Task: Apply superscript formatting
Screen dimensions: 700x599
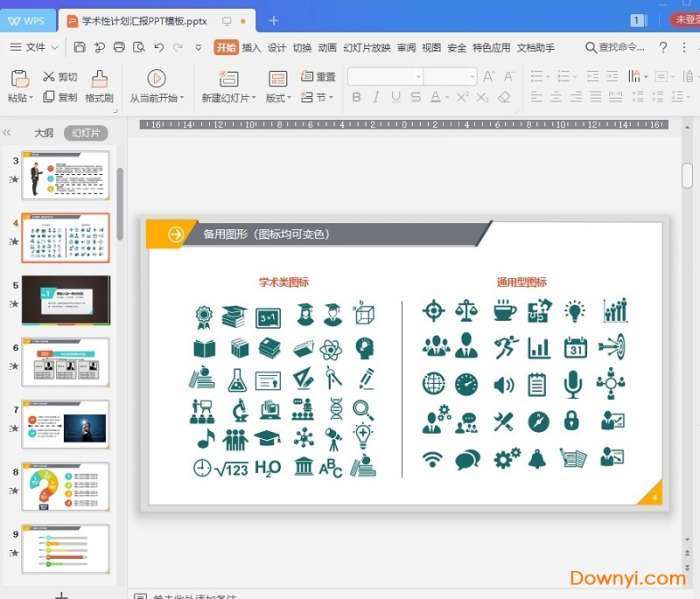Action: tap(462, 97)
